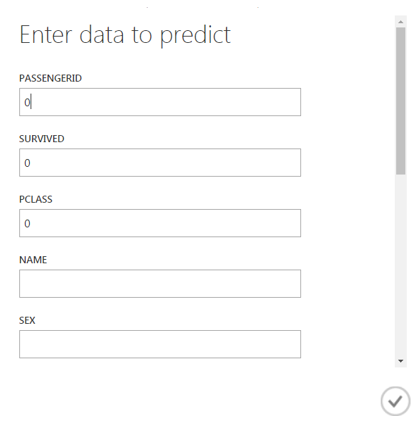The image size is (415, 422).
Task: Click the empty scrollbar track below thumb
Action: (401, 265)
